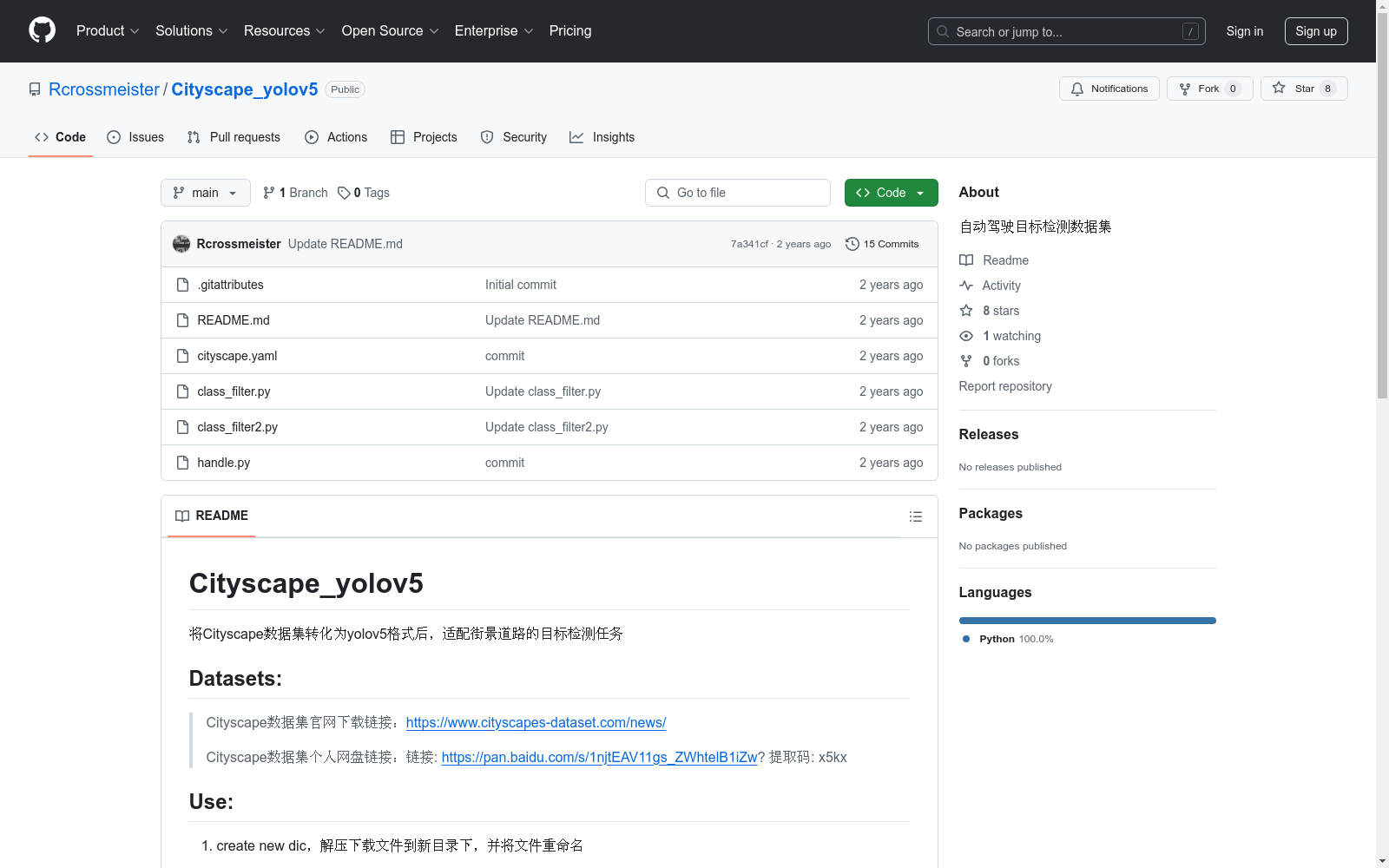1389x868 pixels.
Task: Click the file icon next to cityscape.yaml
Action: (x=182, y=356)
